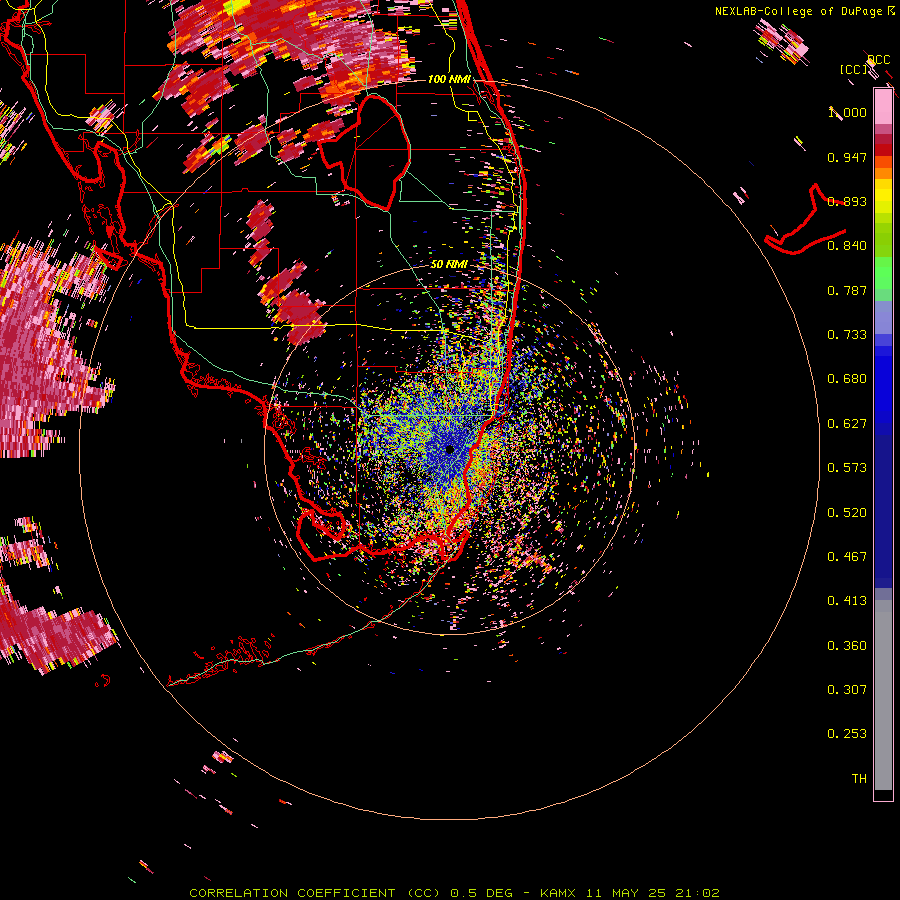900x900 pixels.
Task: Select the 0.893 color scale label
Action: 847,201
